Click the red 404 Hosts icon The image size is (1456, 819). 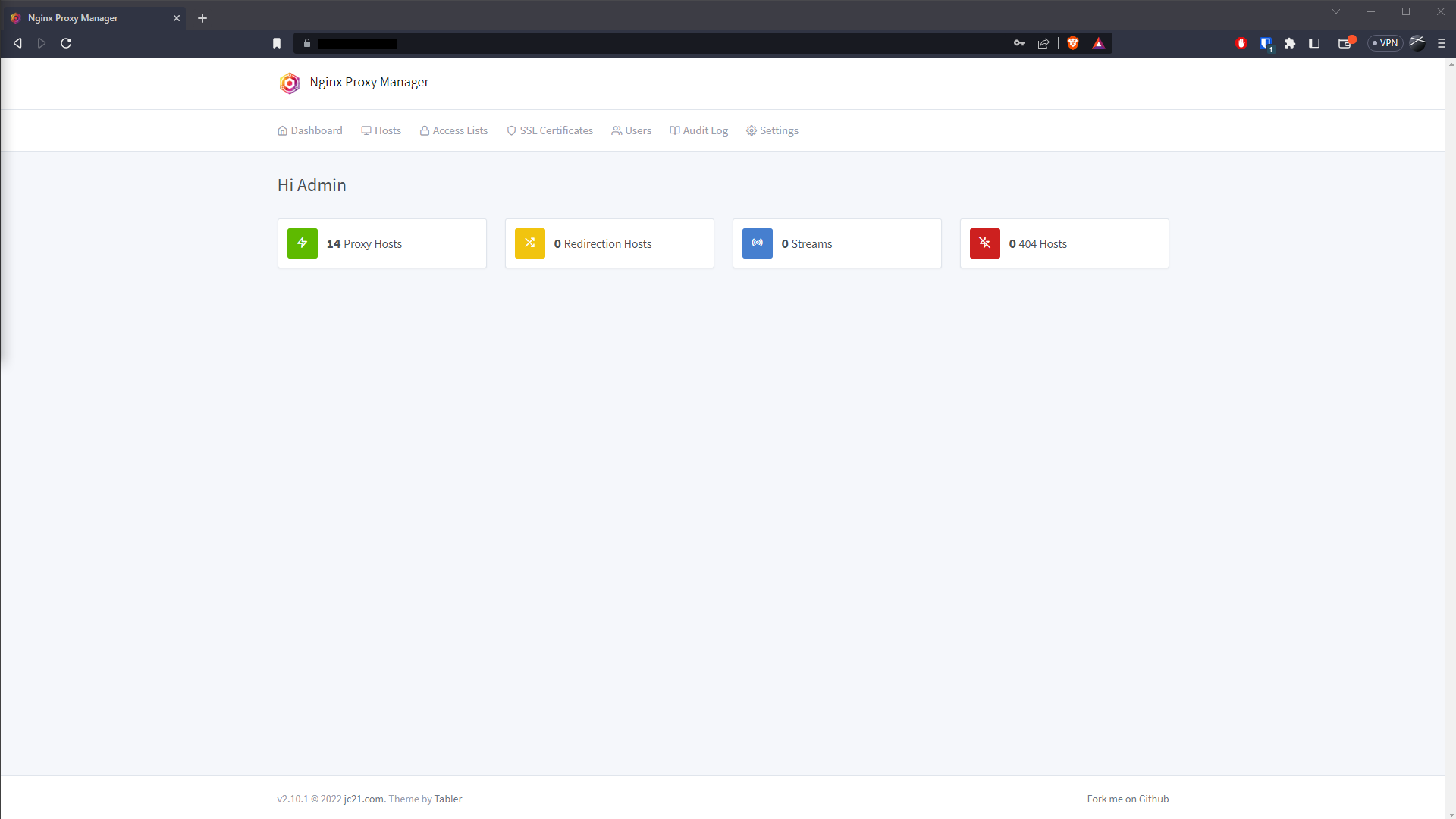click(x=984, y=243)
